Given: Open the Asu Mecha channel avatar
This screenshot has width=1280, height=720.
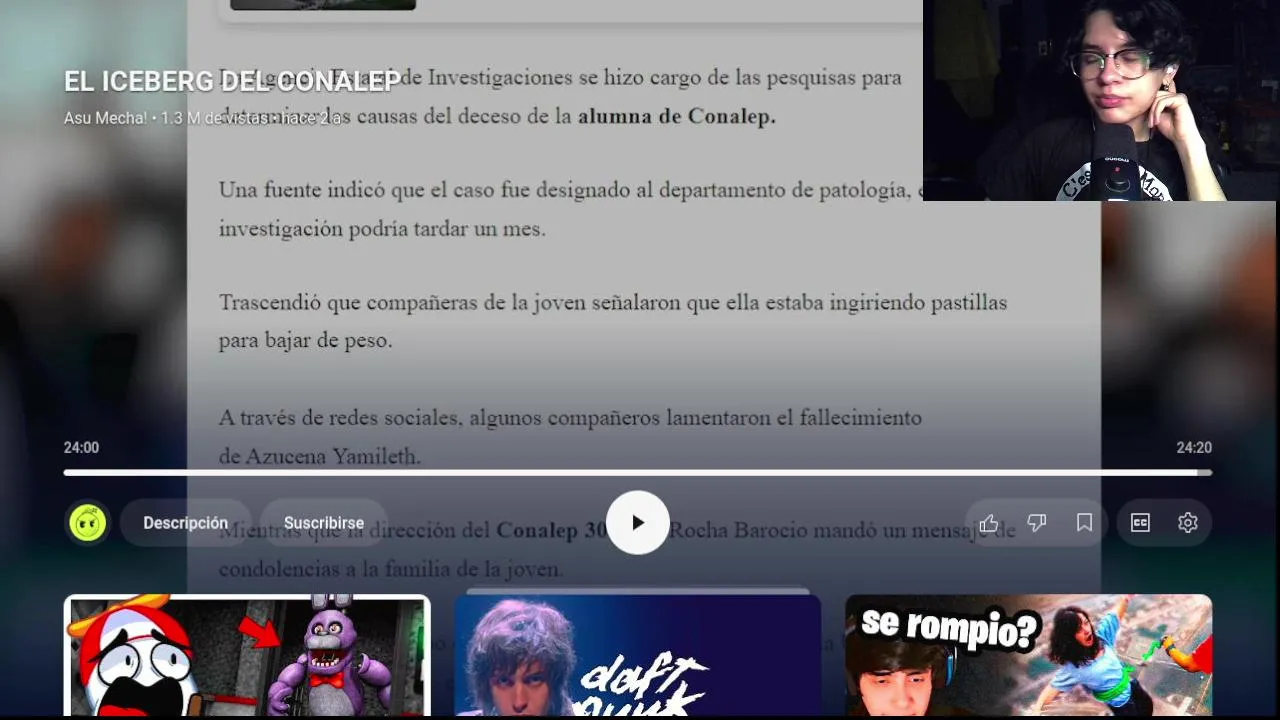Looking at the screenshot, I should click(88, 523).
